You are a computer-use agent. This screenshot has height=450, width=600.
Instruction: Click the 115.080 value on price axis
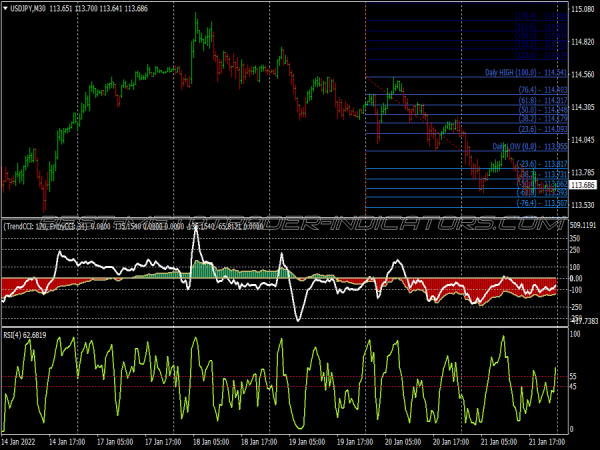[582, 9]
